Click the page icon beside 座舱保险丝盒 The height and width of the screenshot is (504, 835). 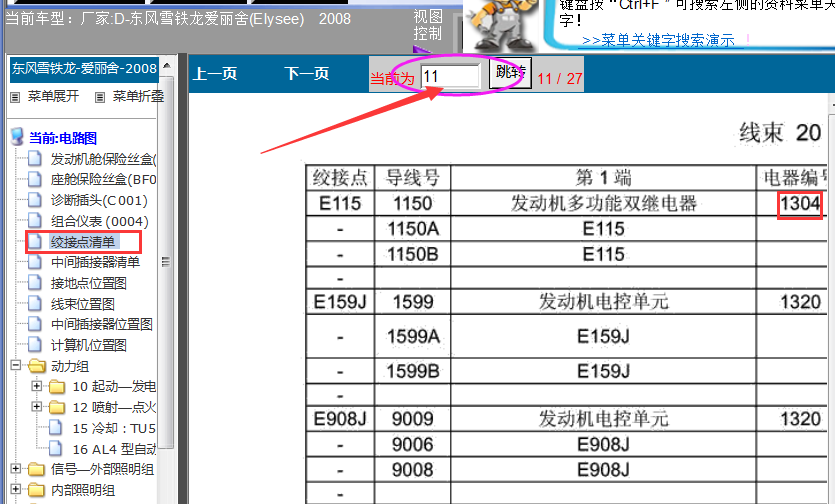(x=35, y=180)
